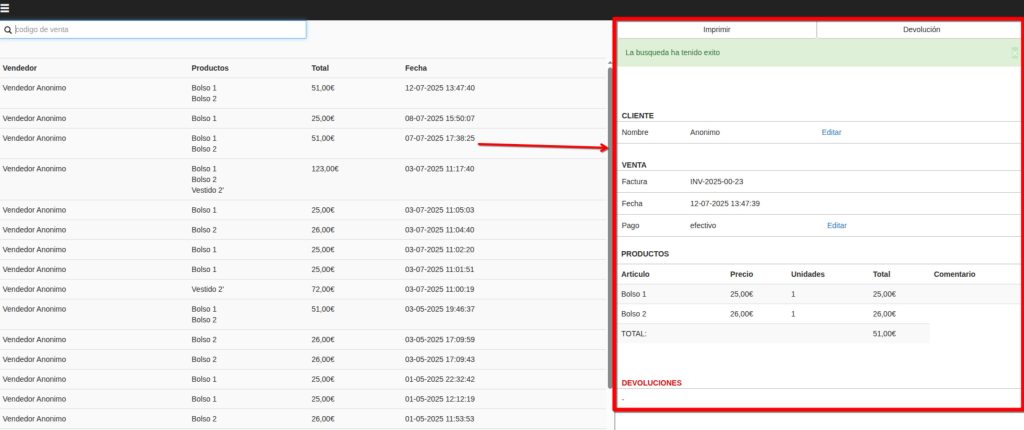Open the hamburger menu in top bar
1024x430 pixels.
coord(6,8)
